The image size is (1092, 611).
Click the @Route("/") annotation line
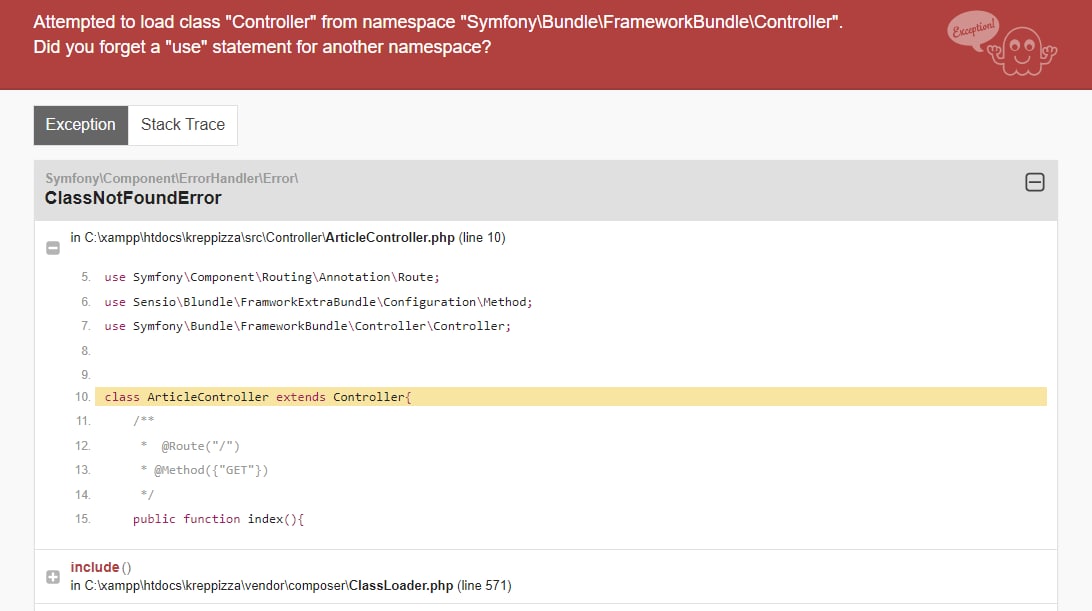[x=190, y=446]
